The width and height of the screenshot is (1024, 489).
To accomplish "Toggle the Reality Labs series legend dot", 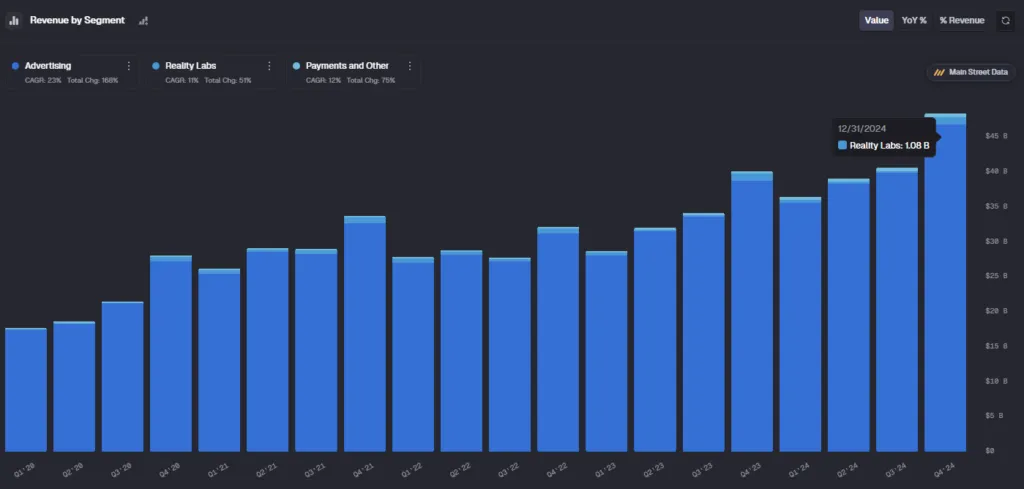I will (156, 66).
